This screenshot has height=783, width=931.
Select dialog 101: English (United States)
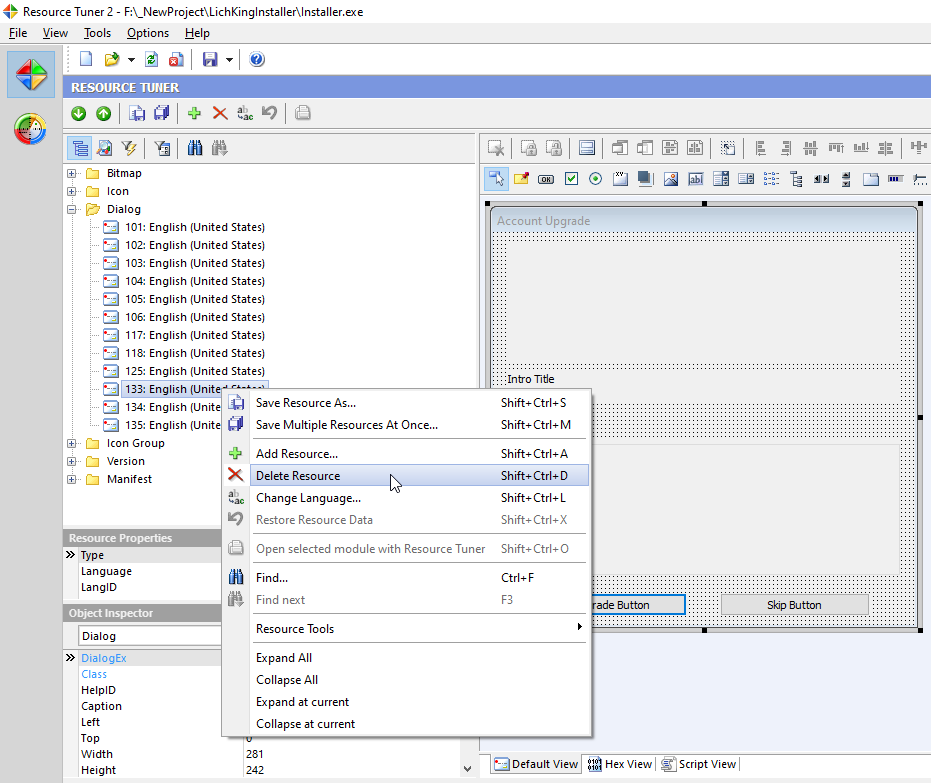point(195,227)
